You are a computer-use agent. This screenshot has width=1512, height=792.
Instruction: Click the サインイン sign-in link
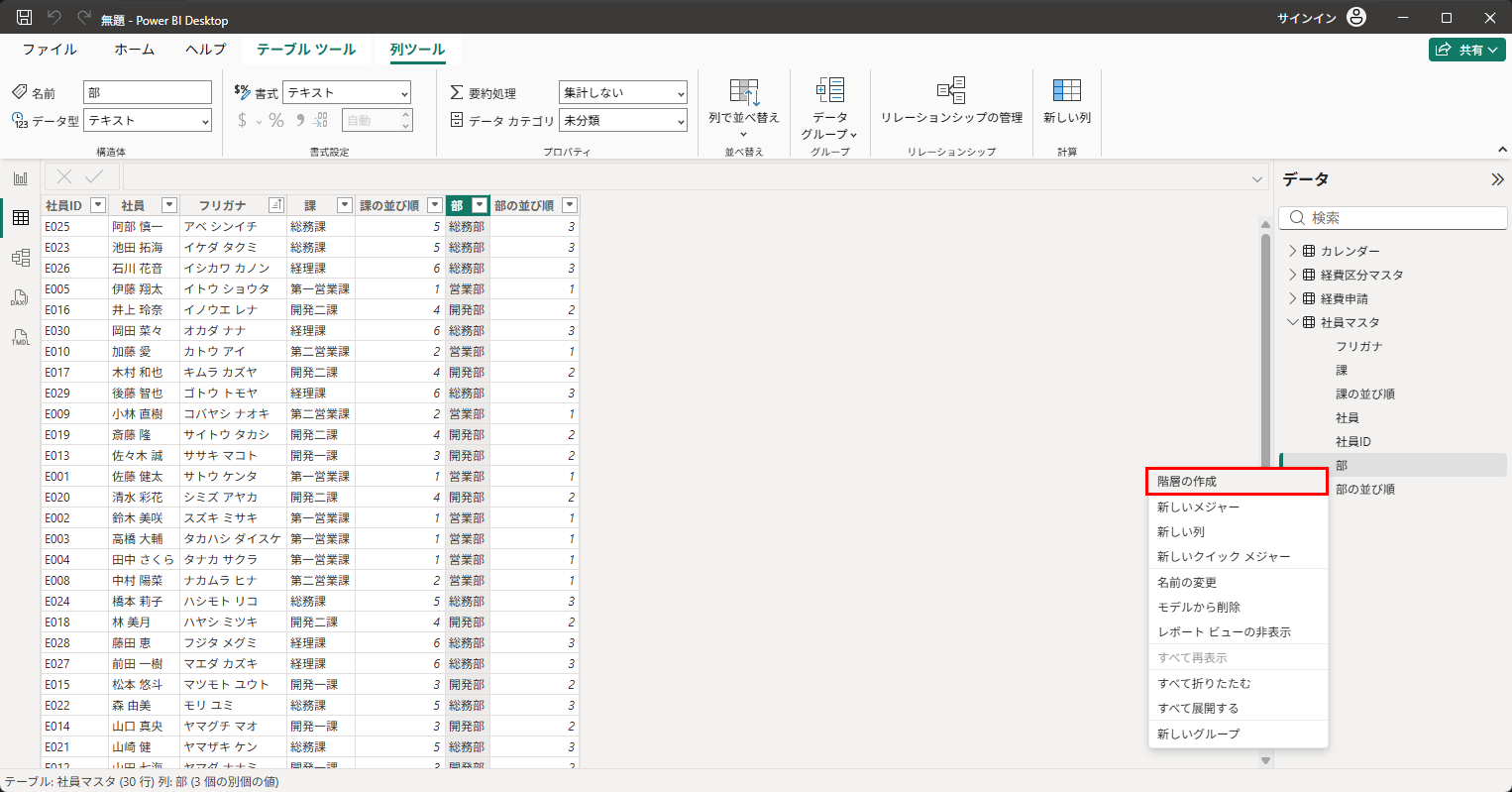point(1307,19)
